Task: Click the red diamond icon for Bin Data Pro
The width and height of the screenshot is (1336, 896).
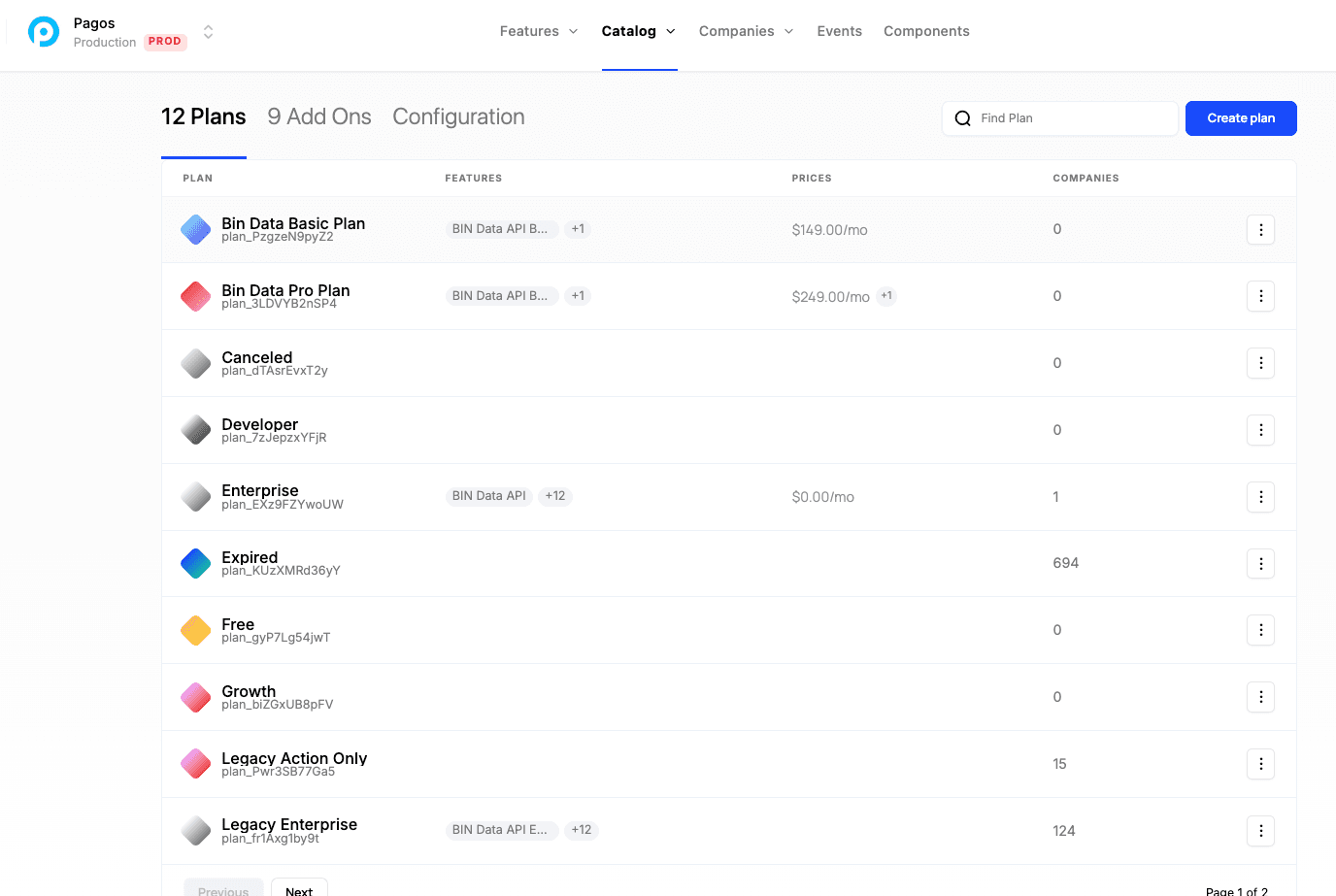Action: click(x=196, y=296)
